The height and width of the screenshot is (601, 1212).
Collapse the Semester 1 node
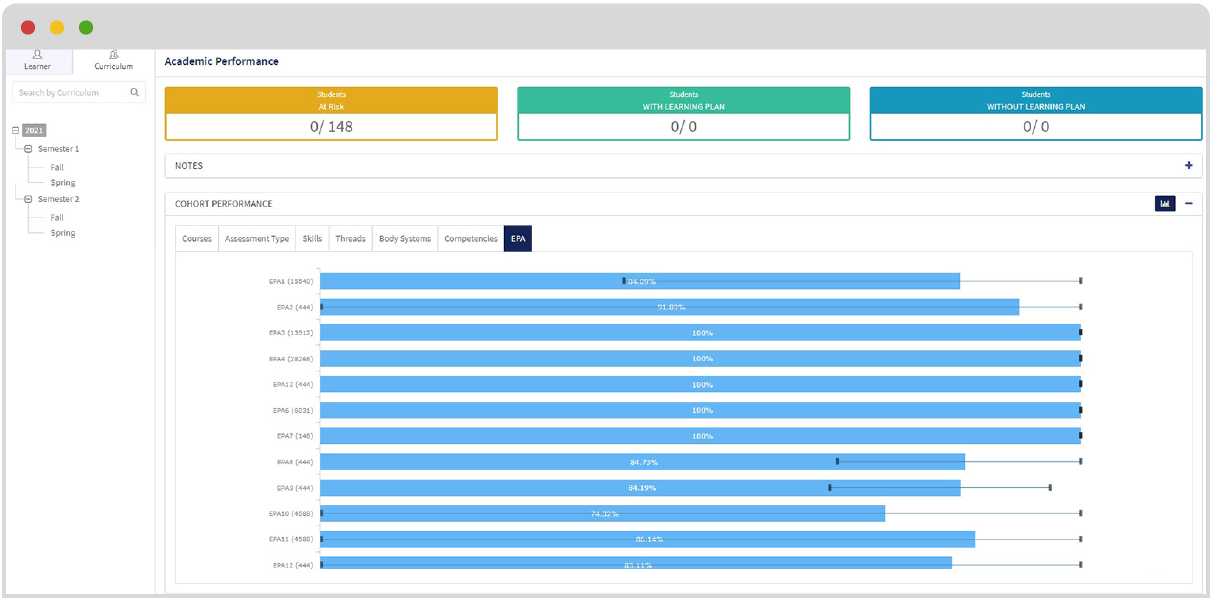[x=28, y=149]
